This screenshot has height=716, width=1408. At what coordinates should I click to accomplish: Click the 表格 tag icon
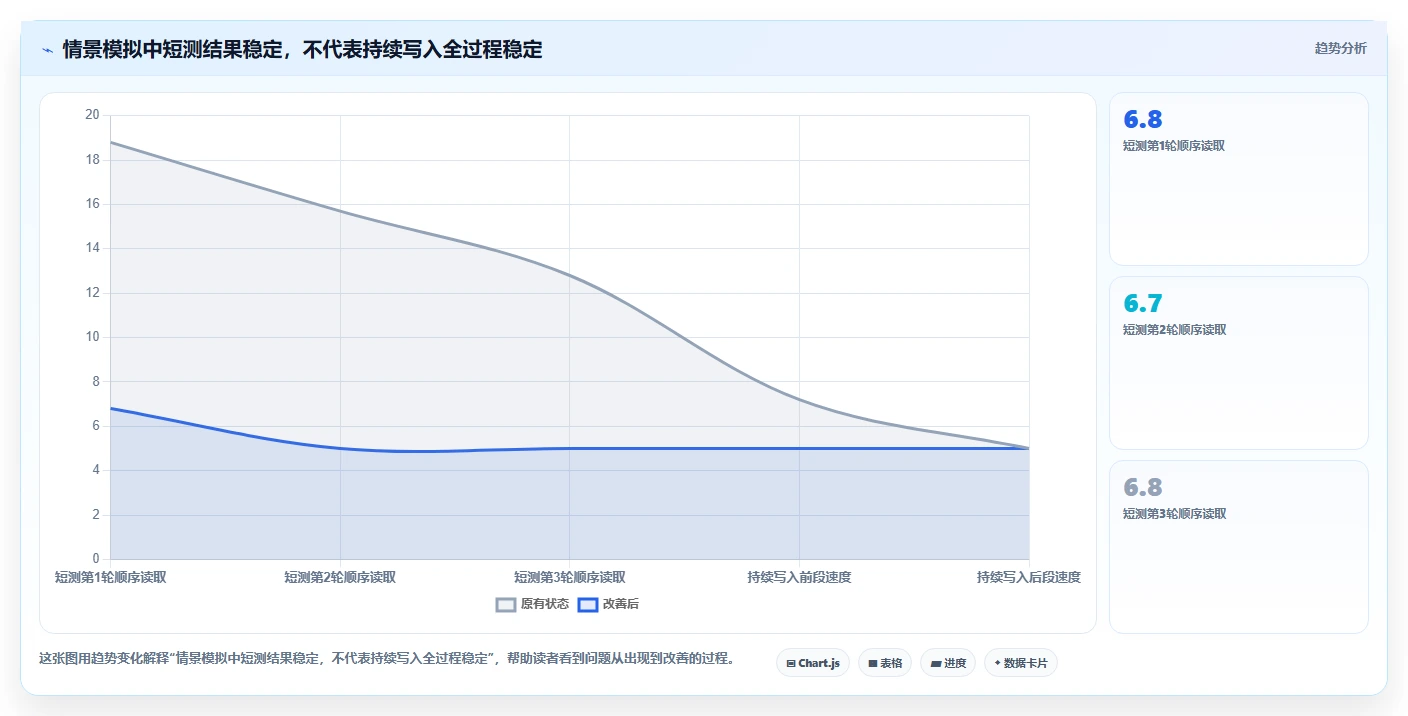[x=873, y=663]
